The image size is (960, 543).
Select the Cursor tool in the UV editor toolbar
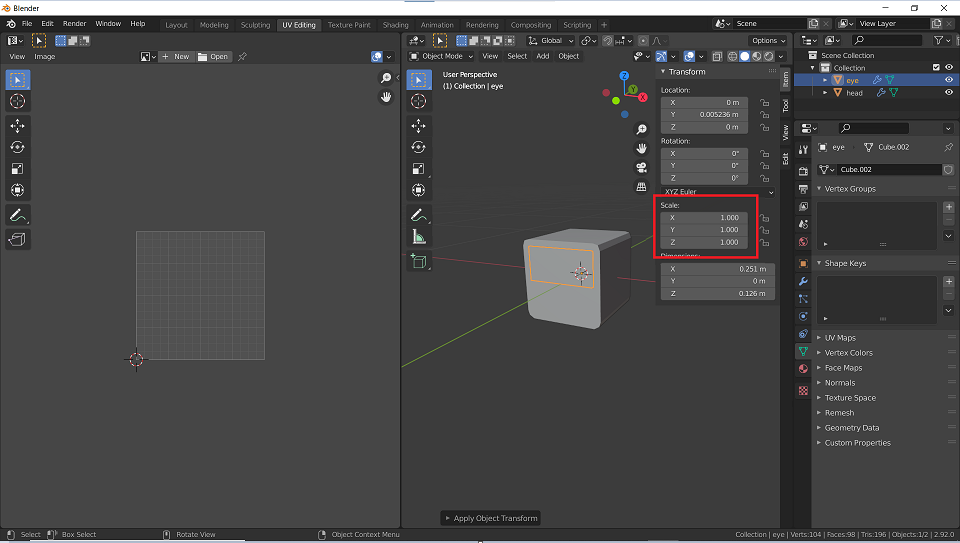[x=17, y=101]
